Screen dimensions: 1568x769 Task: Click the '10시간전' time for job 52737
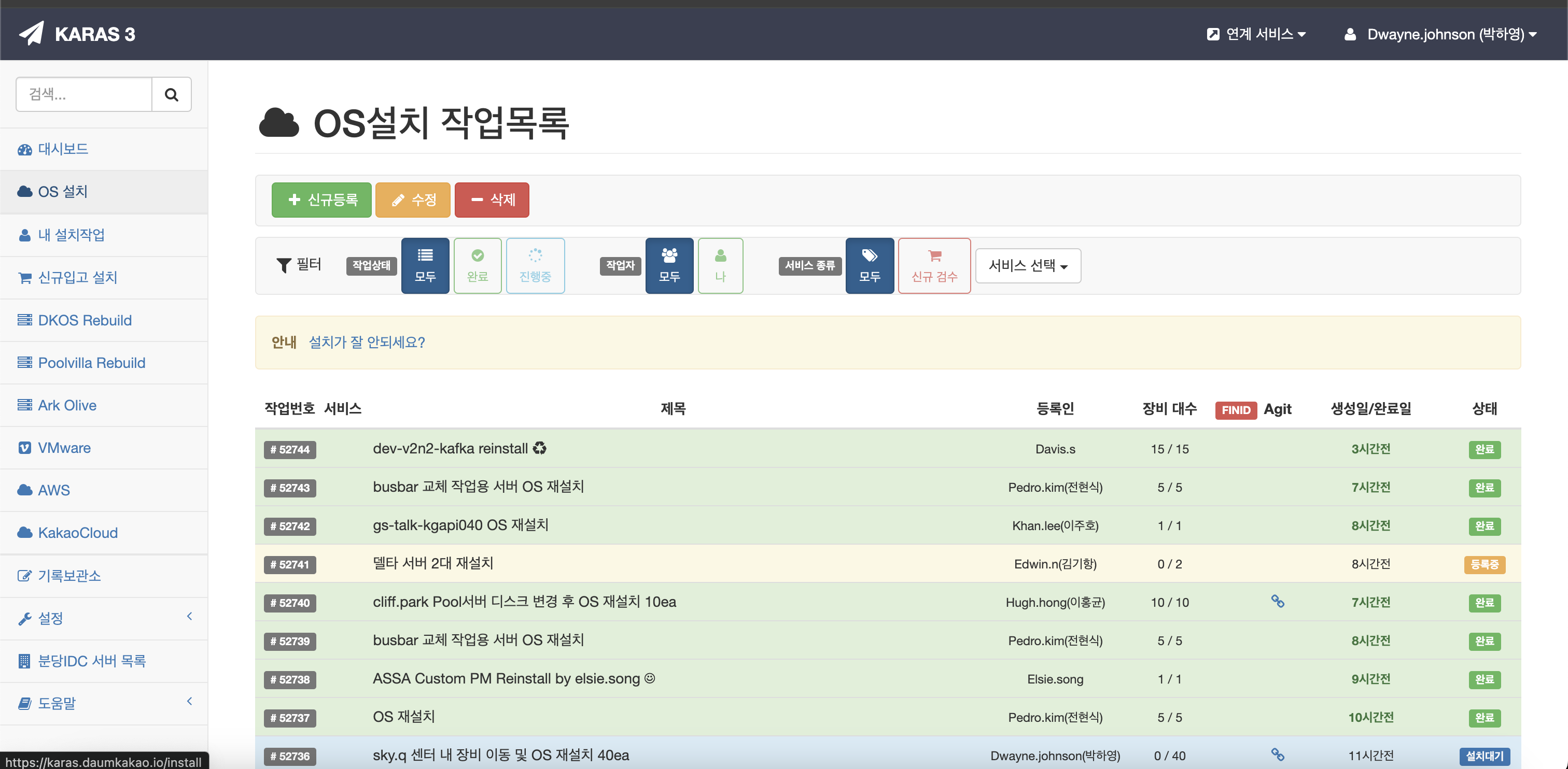click(1371, 717)
